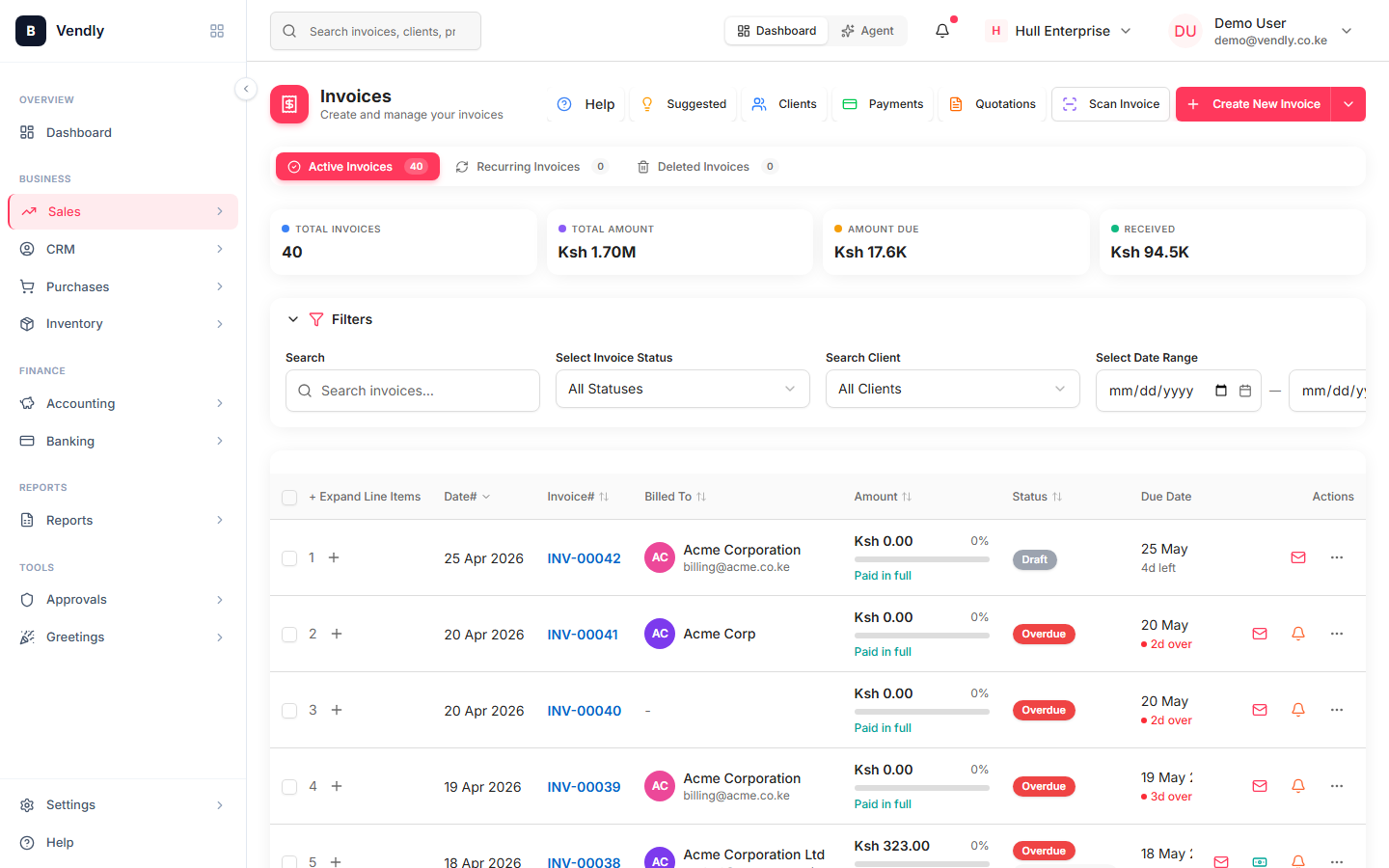The height and width of the screenshot is (868, 1389).
Task: Switch to Deleted Invoices tab
Action: (707, 167)
